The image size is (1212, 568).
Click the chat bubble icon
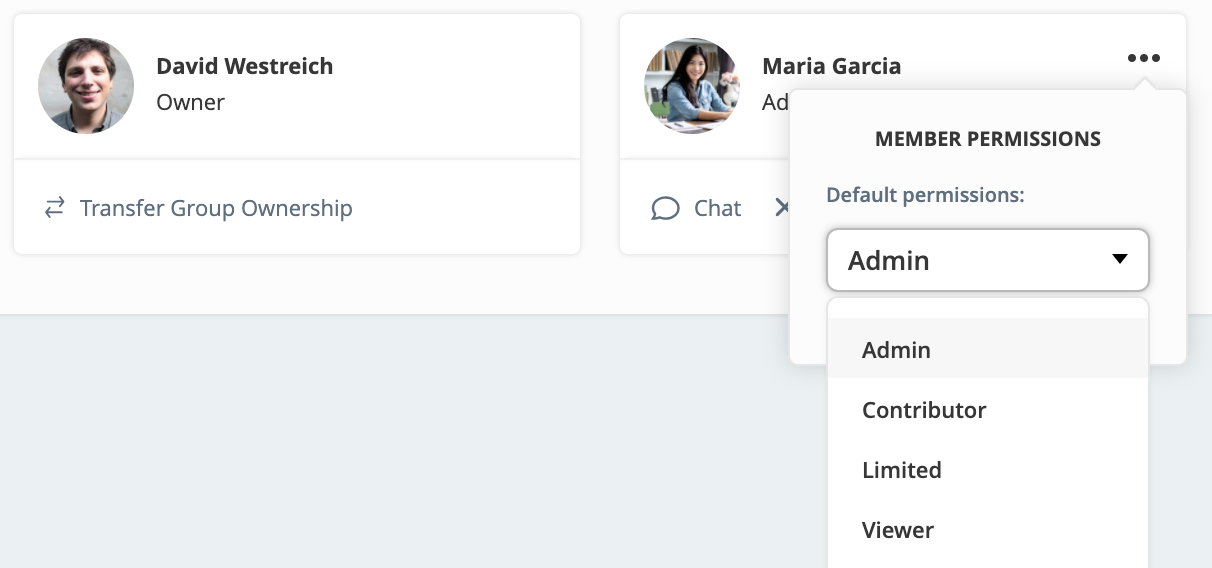tap(665, 208)
